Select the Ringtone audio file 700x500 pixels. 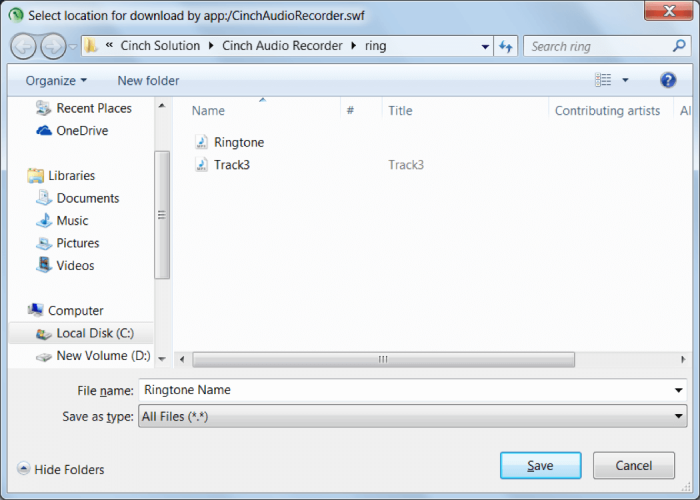pyautogui.click(x=238, y=142)
